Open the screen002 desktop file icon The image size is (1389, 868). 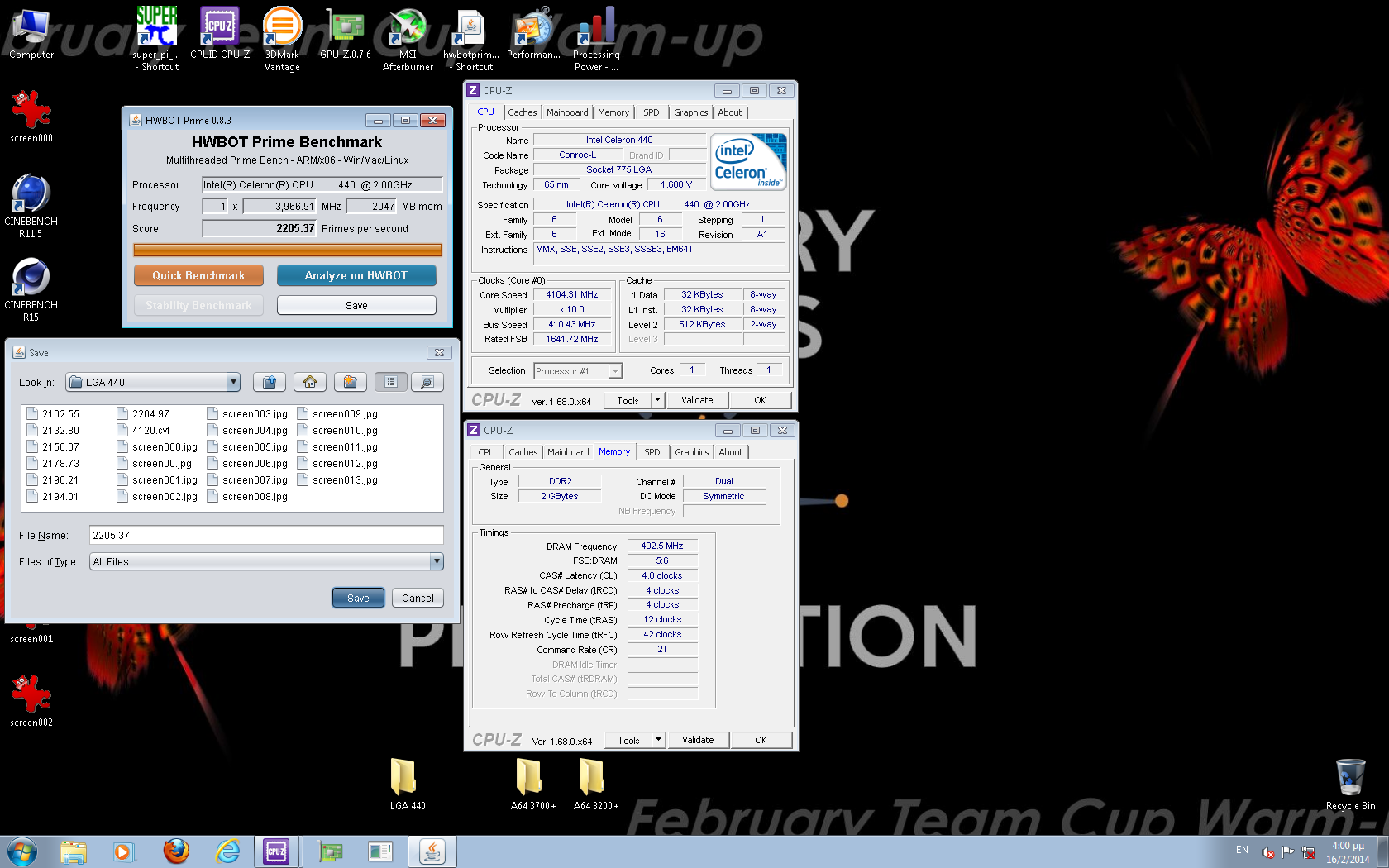[31, 700]
